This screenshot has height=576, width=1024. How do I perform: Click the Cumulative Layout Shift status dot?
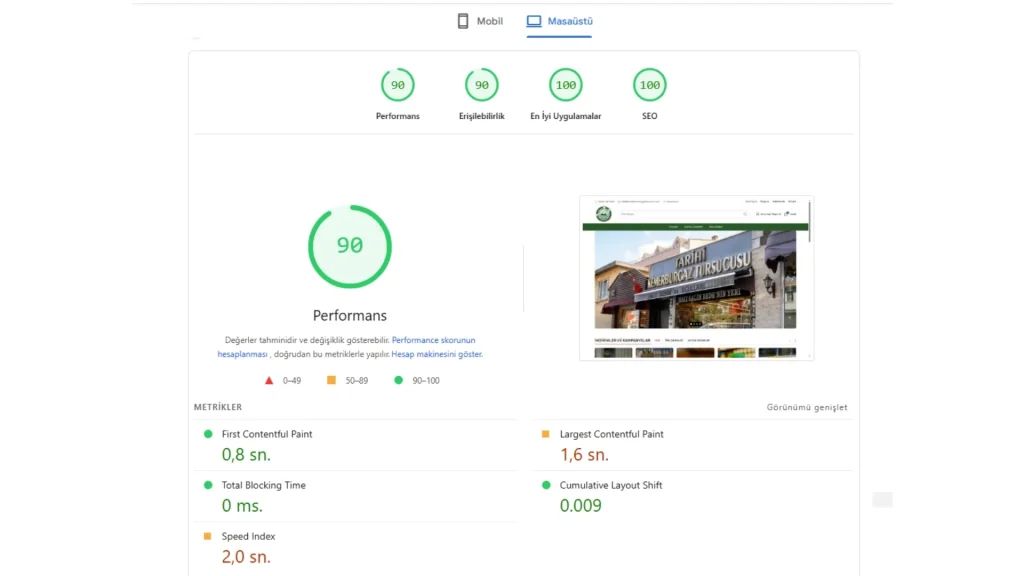pyautogui.click(x=547, y=485)
